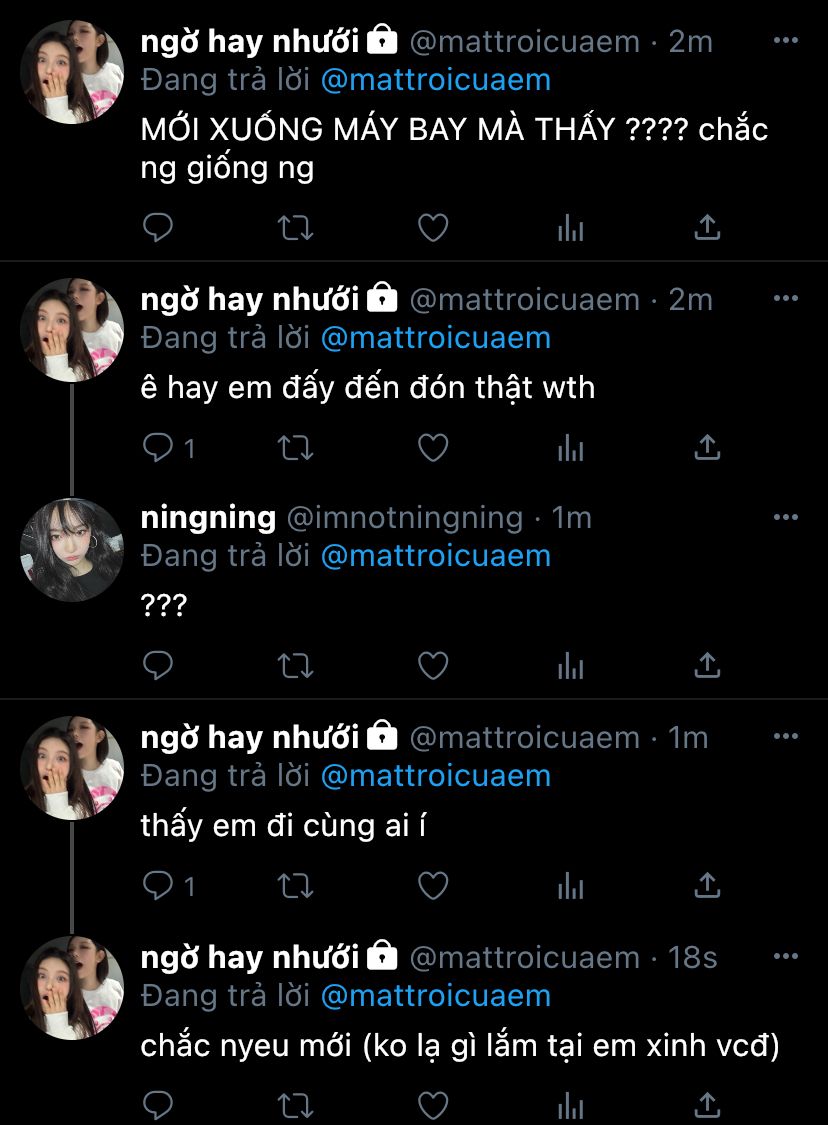Image resolution: width=828 pixels, height=1125 pixels.
Task: Like the 'MỚI XUỐNG MÁY BAY' tweet
Action: pos(433,228)
